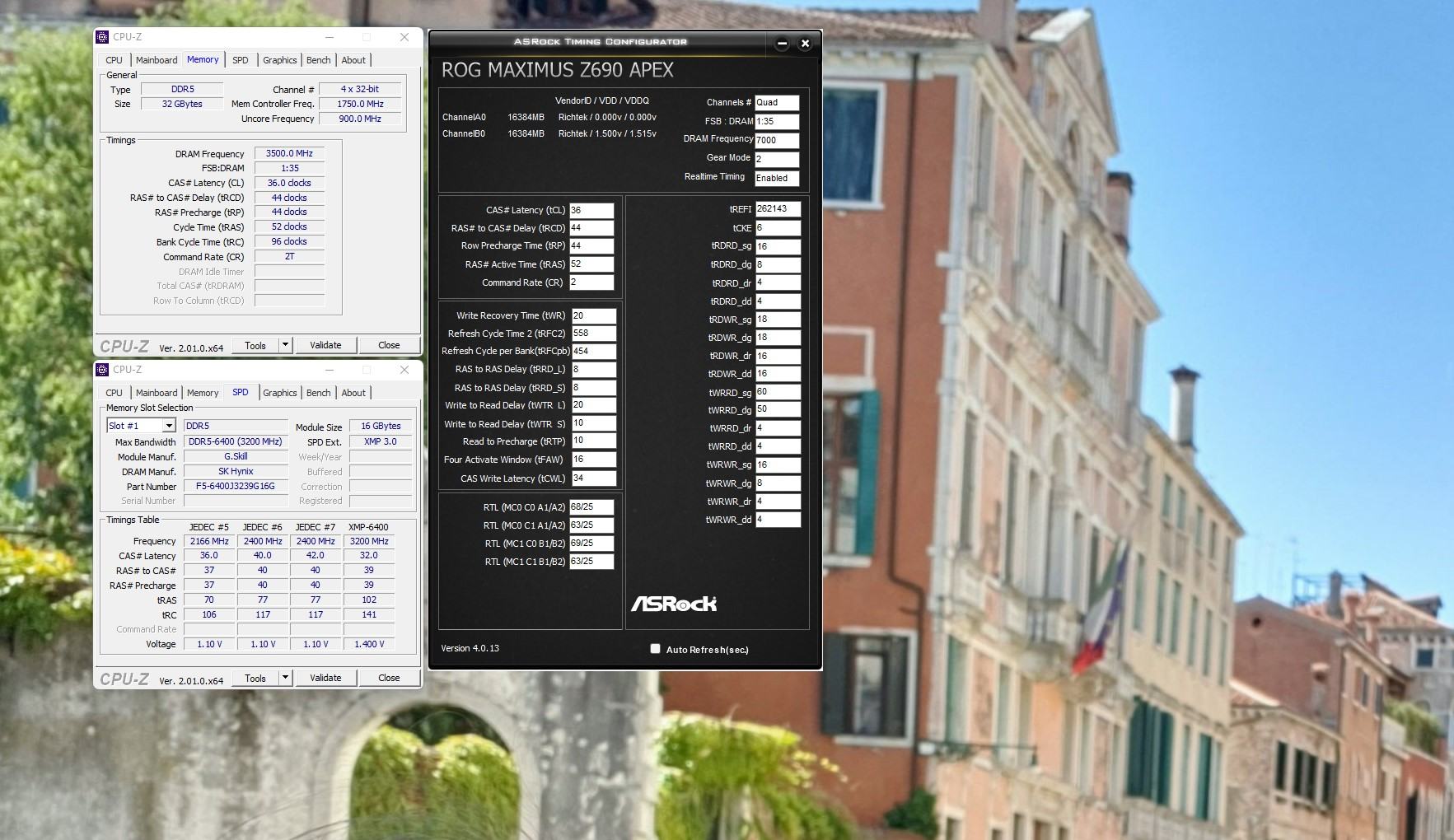Select the Mainboard tab in the lower CPU-Z window
This screenshot has width=1454, height=840.
click(157, 393)
